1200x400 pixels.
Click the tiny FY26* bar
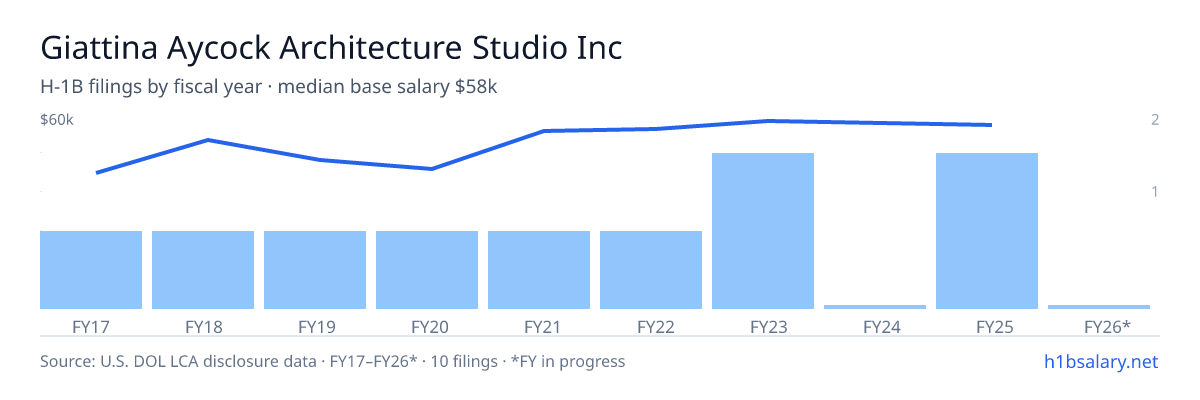point(1099,307)
